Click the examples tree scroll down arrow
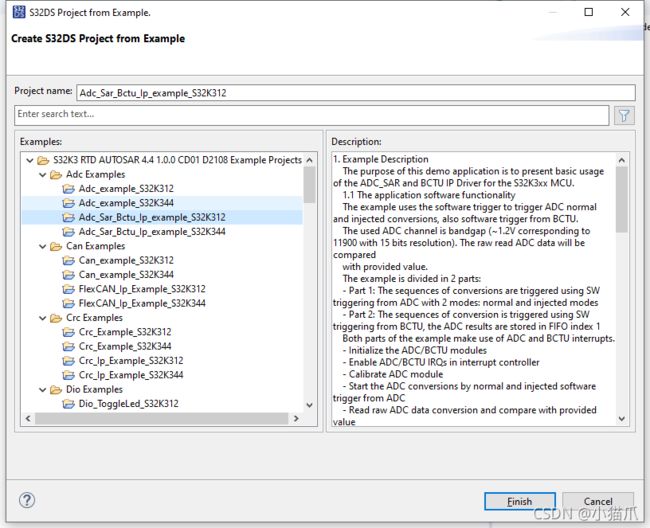650x528 pixels. click(x=309, y=405)
